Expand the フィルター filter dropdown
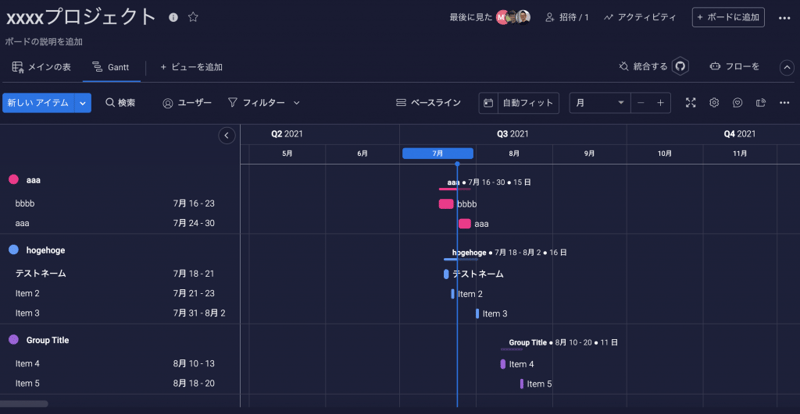 tap(296, 103)
